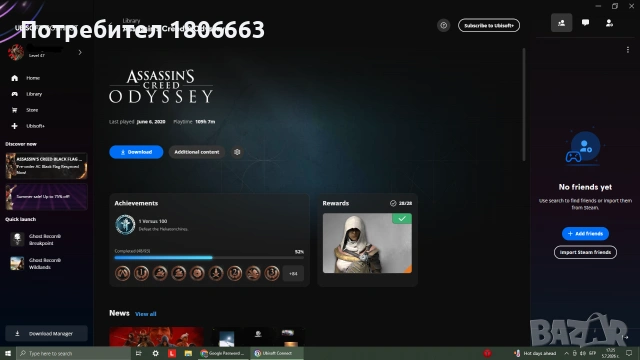
Task: Click the Ubisoft+ plus icon
Action: (x=15, y=126)
